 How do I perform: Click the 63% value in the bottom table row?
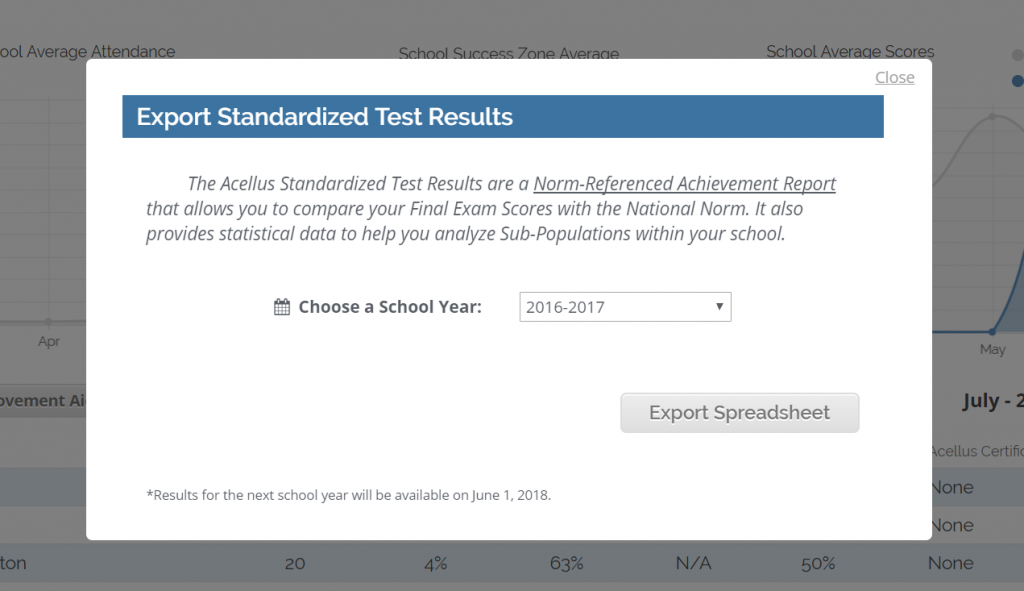566,563
